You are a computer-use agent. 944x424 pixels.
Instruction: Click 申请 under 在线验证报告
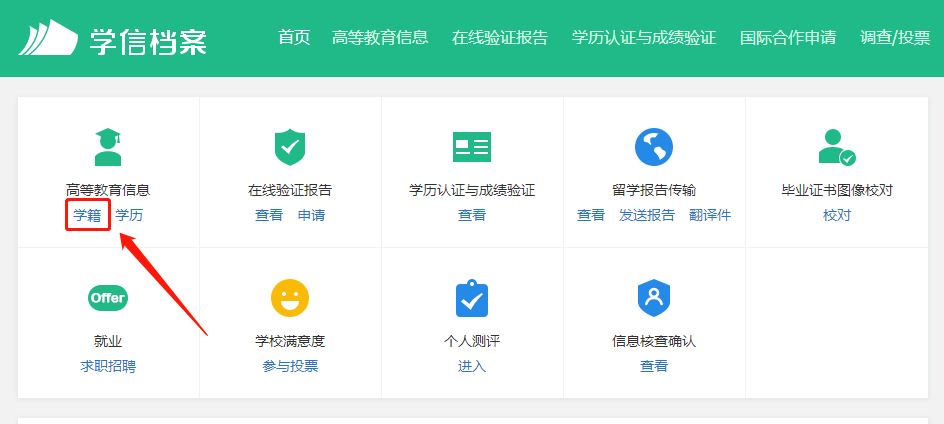[x=311, y=216]
